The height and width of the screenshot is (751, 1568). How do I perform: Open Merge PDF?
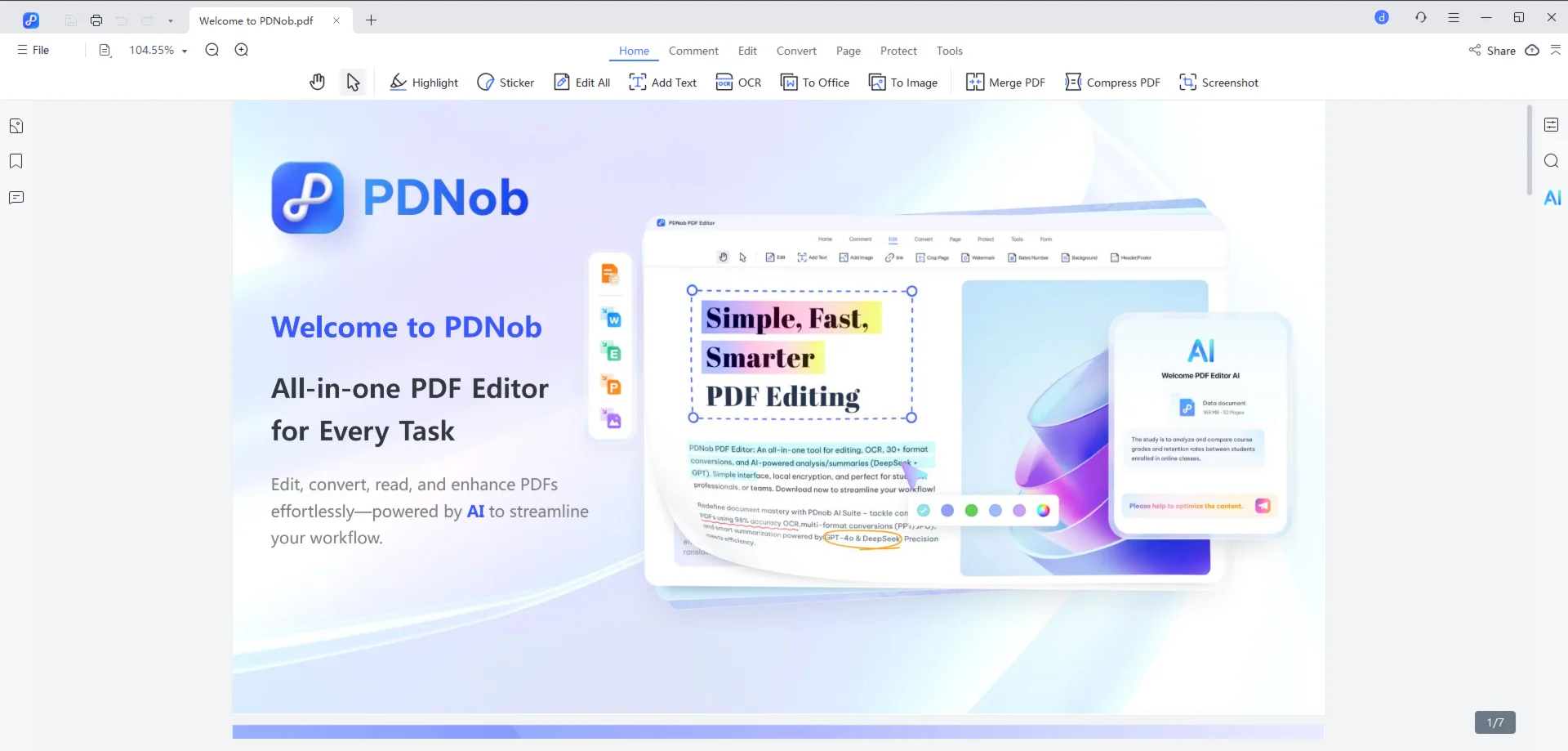pos(1005,83)
